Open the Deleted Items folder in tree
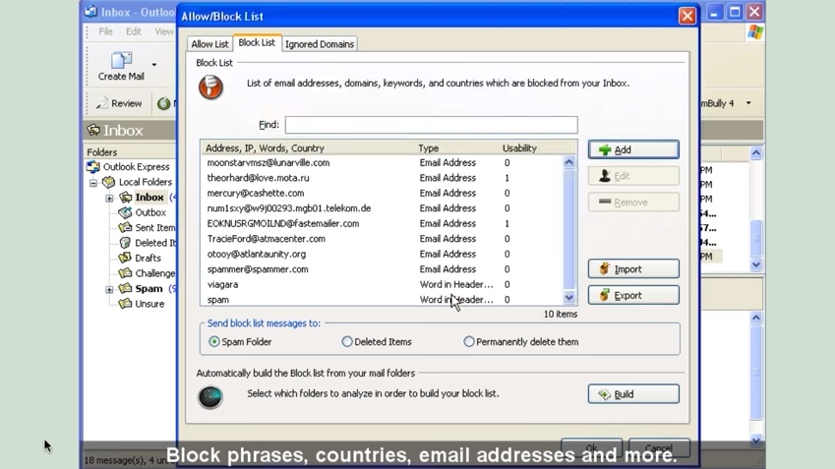This screenshot has width=835, height=469. click(154, 243)
